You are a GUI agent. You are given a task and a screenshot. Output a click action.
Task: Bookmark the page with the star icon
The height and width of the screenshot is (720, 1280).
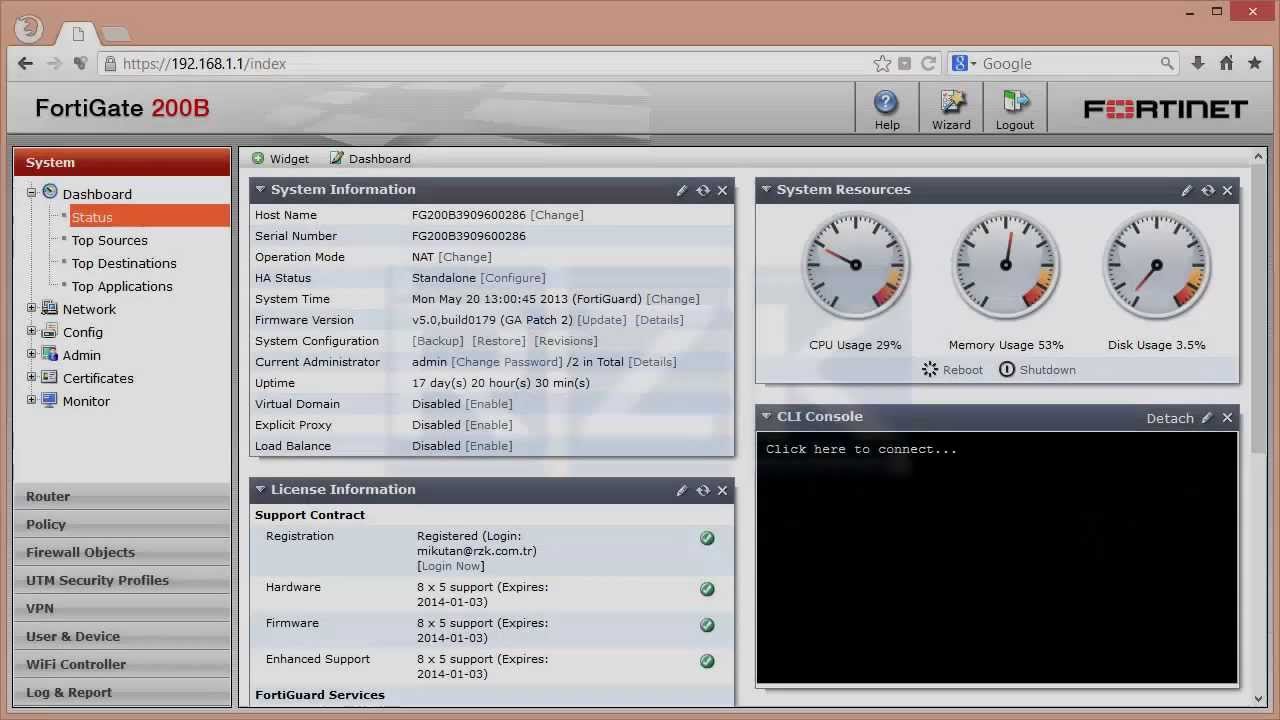click(x=882, y=63)
